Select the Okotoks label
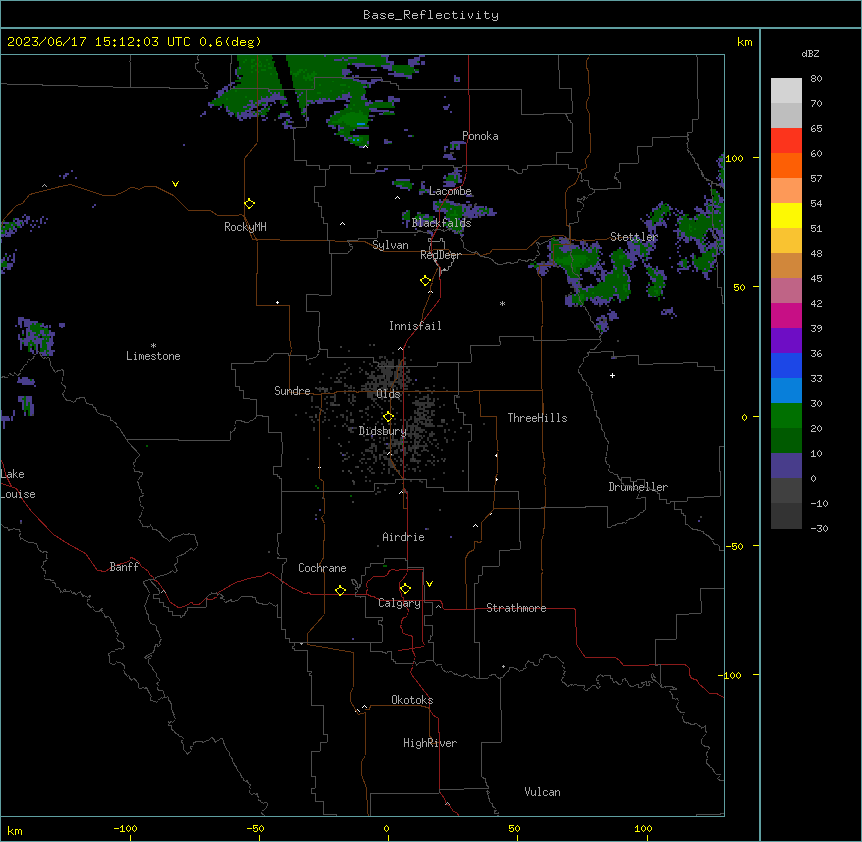 (412, 700)
